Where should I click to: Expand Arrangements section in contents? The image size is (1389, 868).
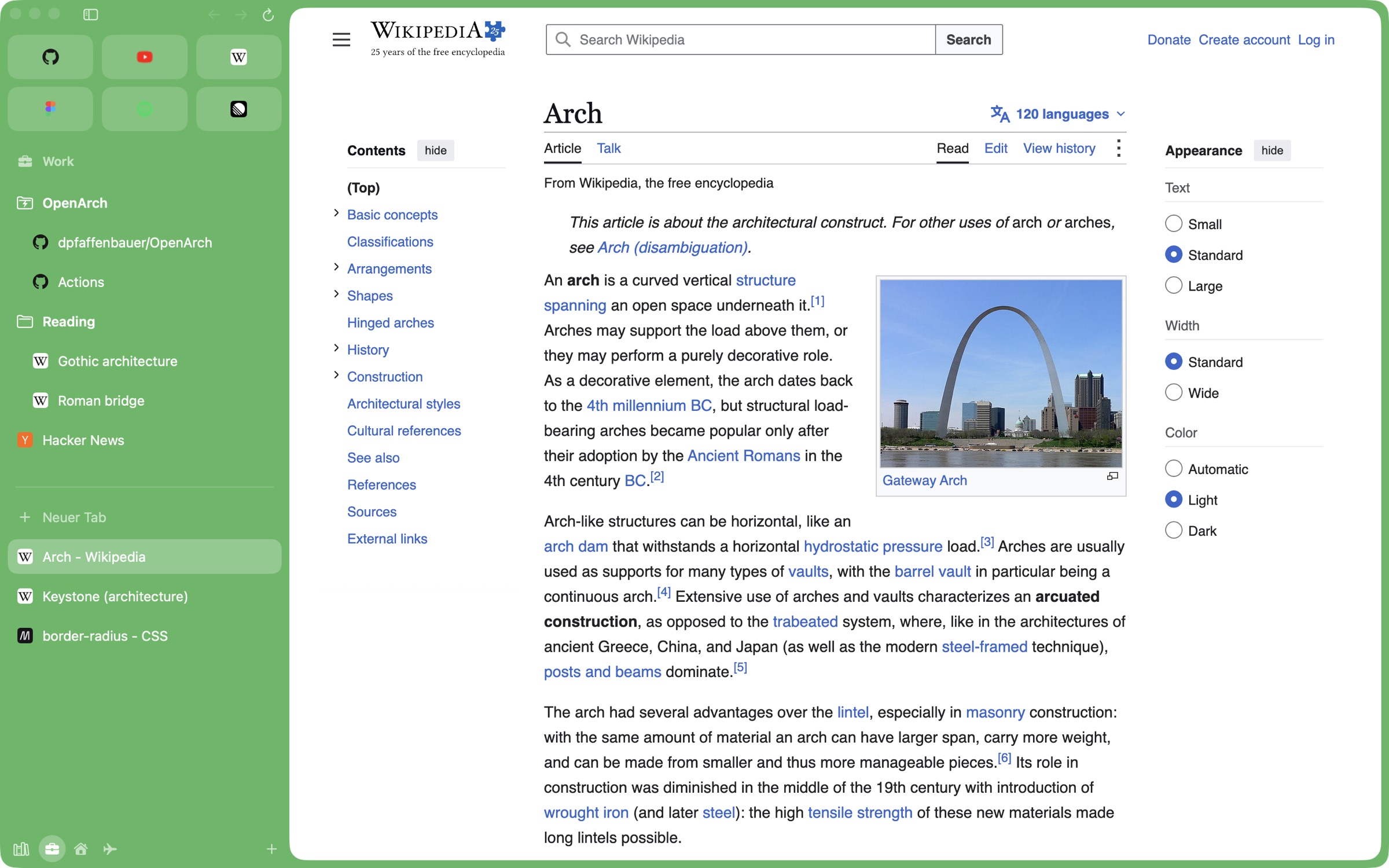tap(336, 267)
